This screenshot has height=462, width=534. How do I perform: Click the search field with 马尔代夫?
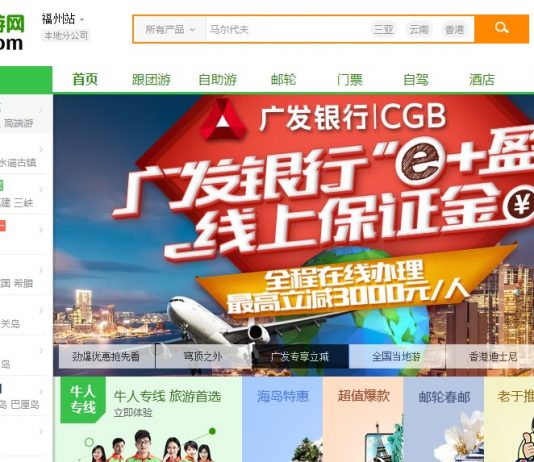point(286,29)
